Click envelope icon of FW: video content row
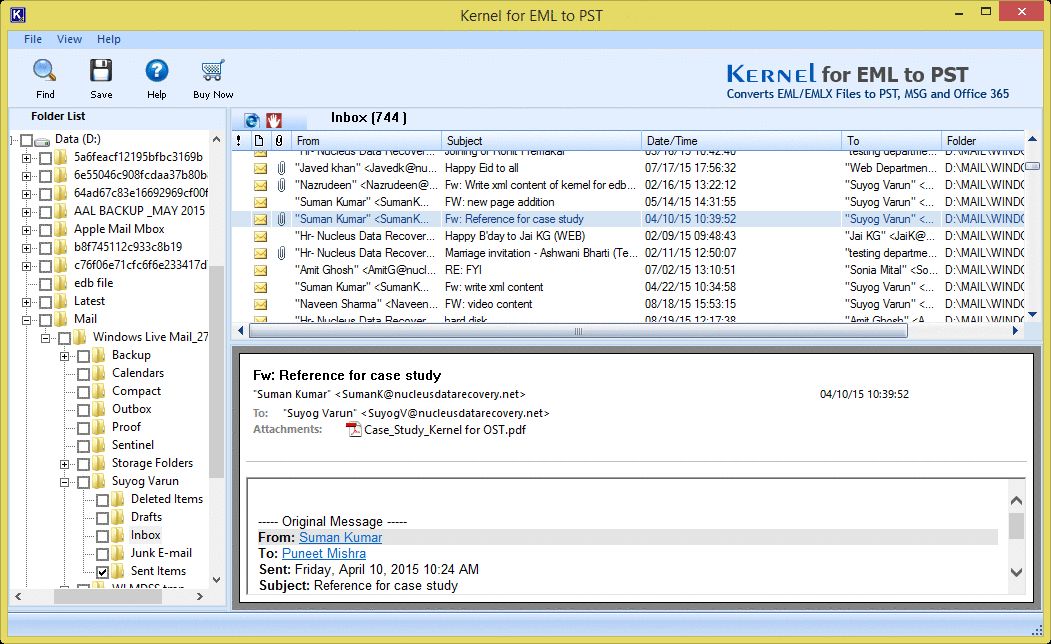The width and height of the screenshot is (1051, 644). tap(260, 304)
